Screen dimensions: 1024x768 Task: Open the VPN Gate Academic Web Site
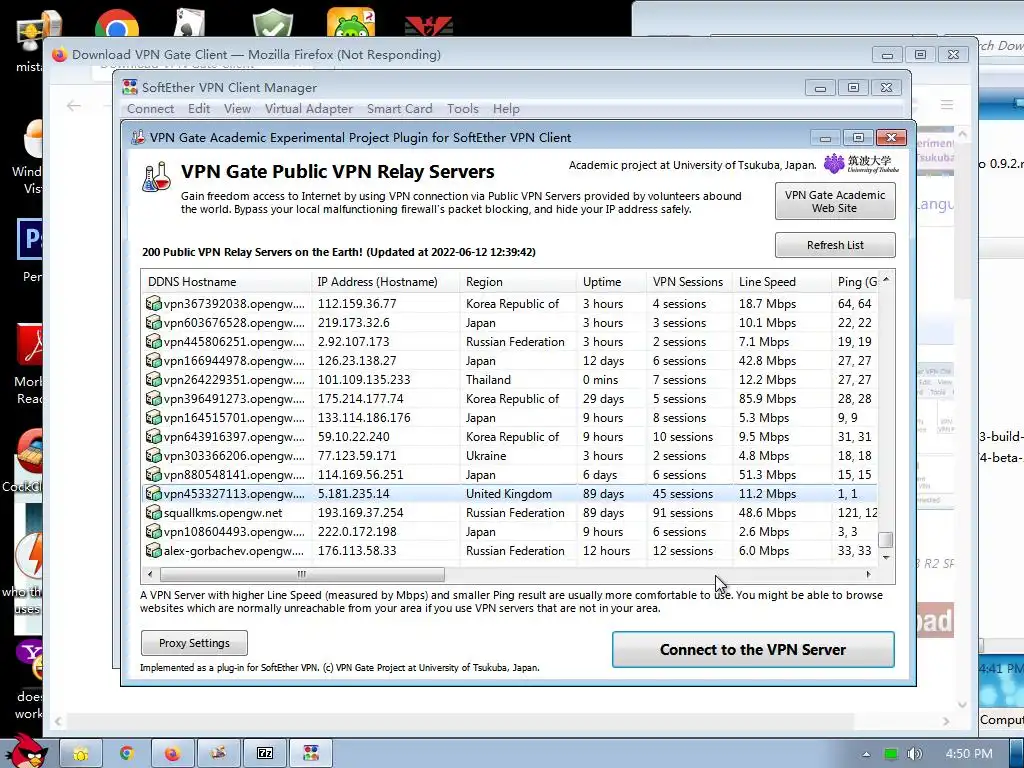pyautogui.click(x=835, y=201)
